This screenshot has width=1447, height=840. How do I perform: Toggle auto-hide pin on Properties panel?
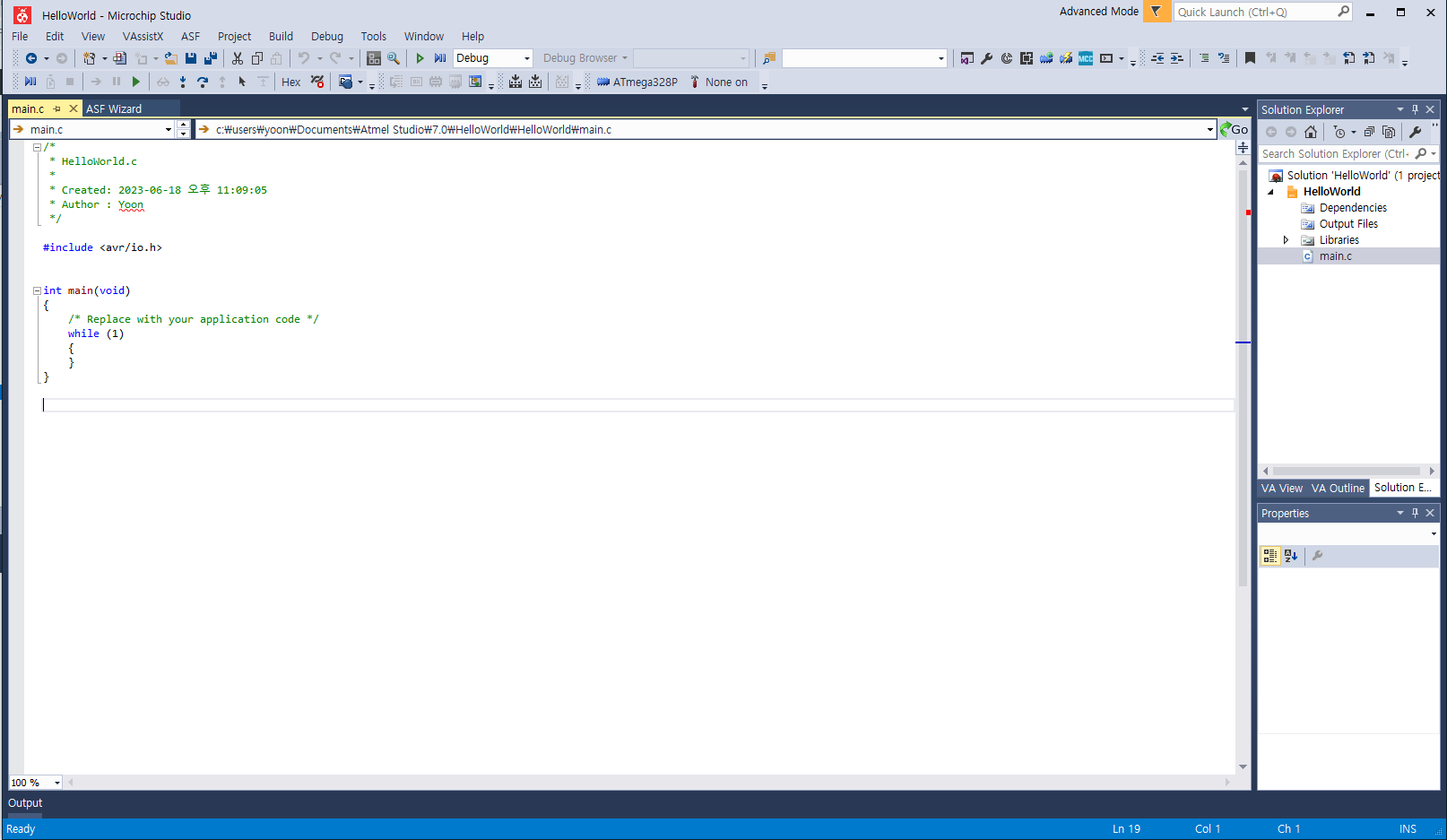1416,513
